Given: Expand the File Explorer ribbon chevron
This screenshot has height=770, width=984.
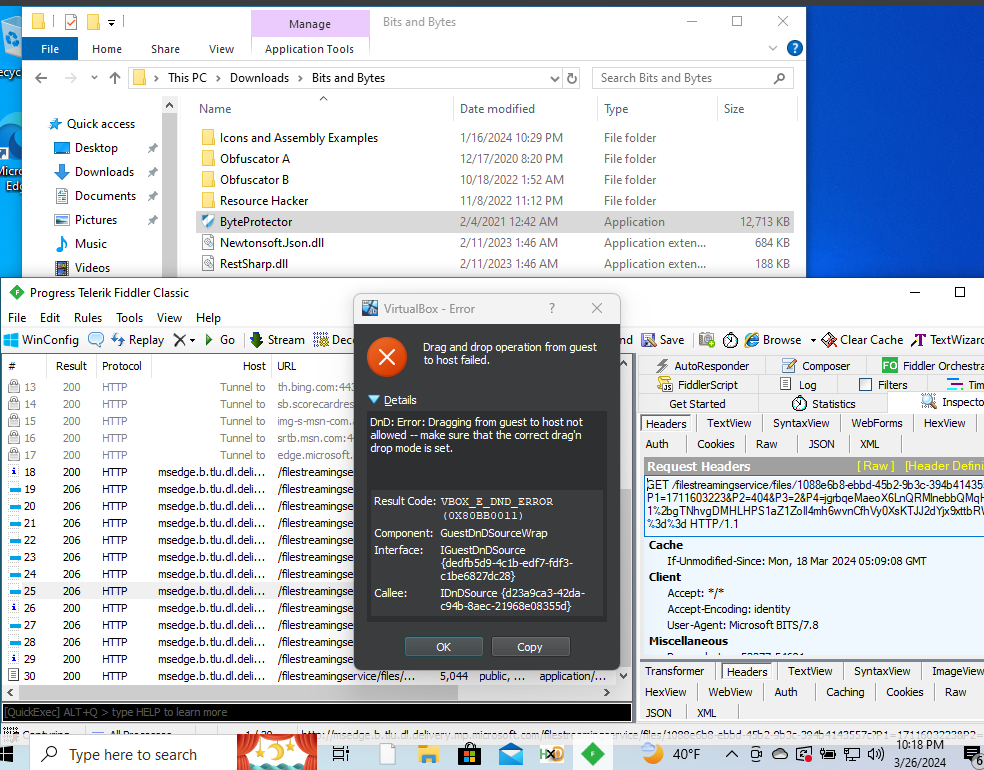Looking at the screenshot, I should point(773,48).
